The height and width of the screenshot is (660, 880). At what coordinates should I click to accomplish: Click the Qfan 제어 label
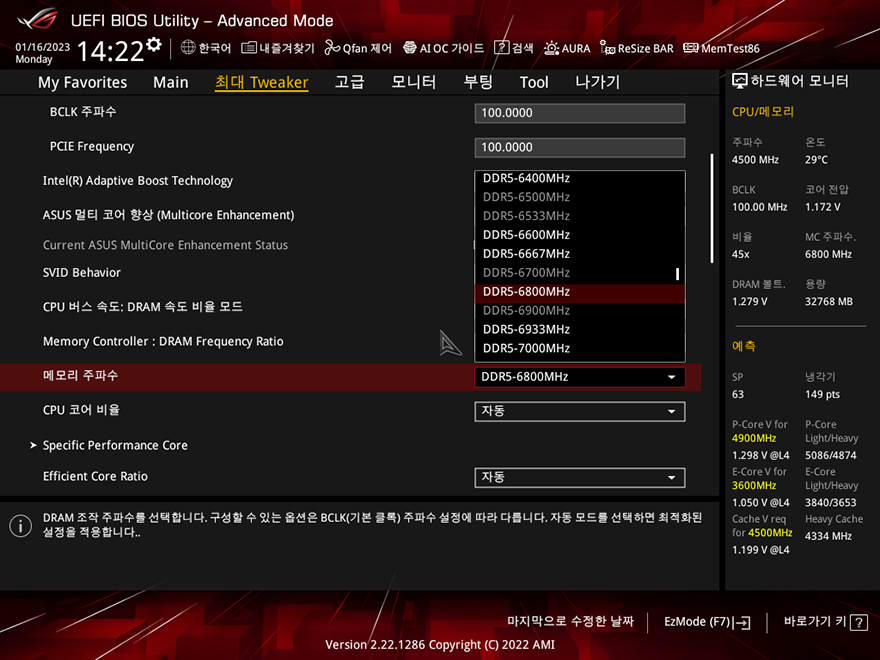click(x=367, y=48)
